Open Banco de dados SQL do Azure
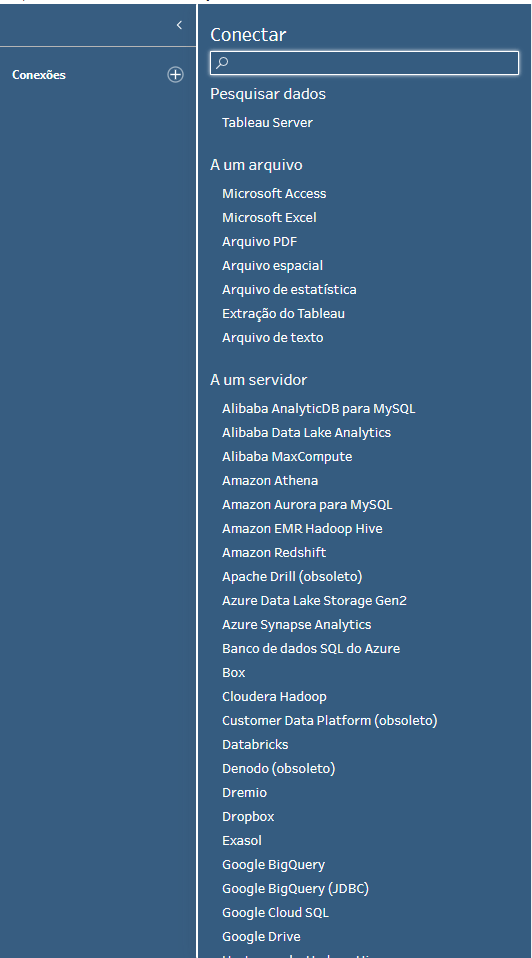 pos(311,648)
